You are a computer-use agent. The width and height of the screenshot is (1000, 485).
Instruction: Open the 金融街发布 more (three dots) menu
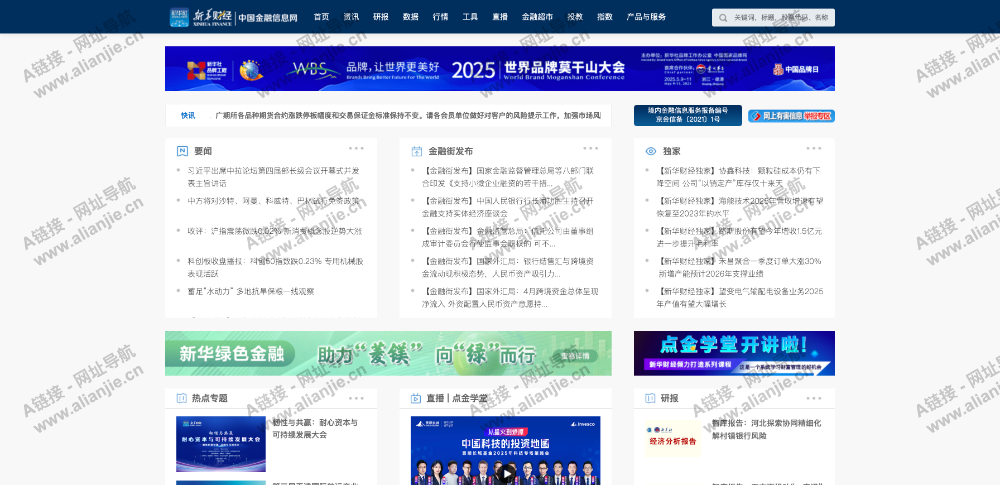point(591,149)
